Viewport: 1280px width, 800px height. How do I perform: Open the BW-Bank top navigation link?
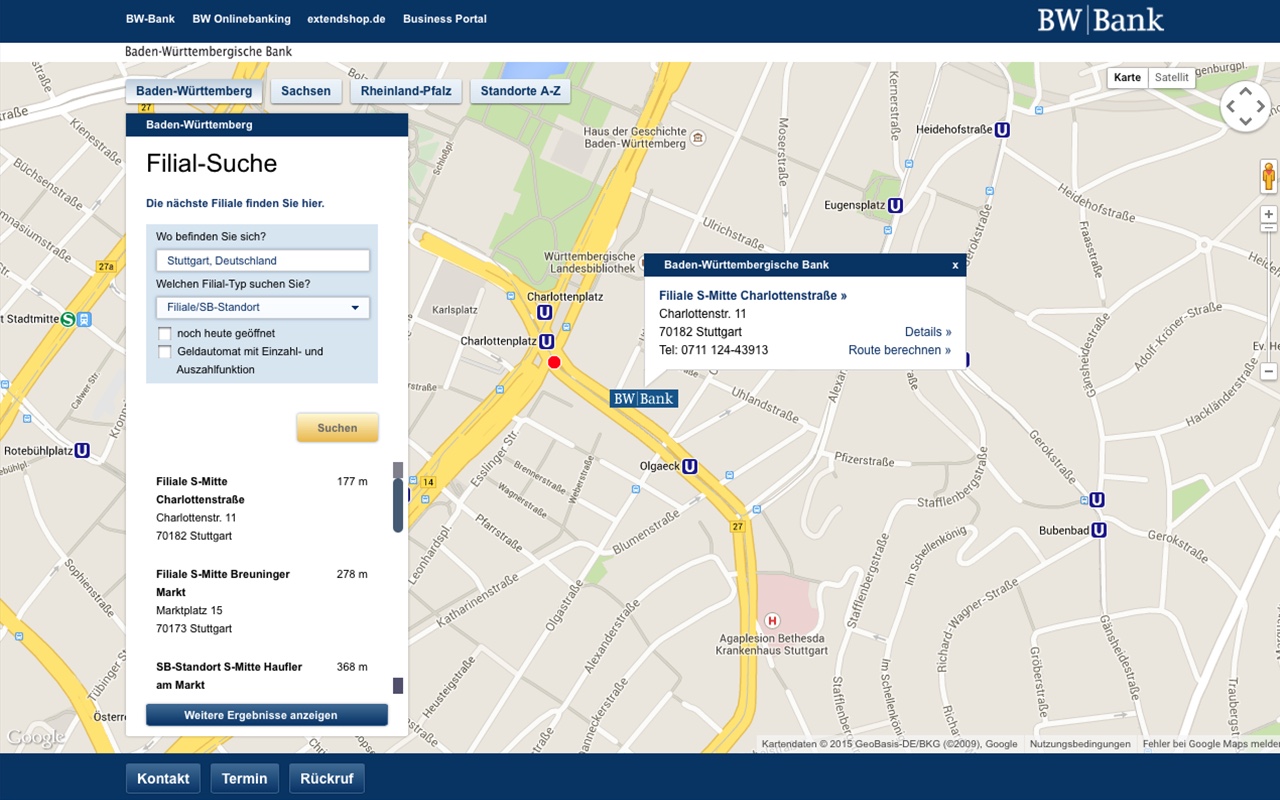150,19
